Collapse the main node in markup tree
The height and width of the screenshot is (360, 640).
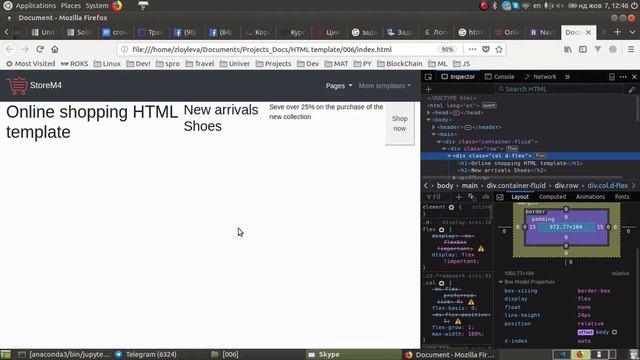coord(434,134)
